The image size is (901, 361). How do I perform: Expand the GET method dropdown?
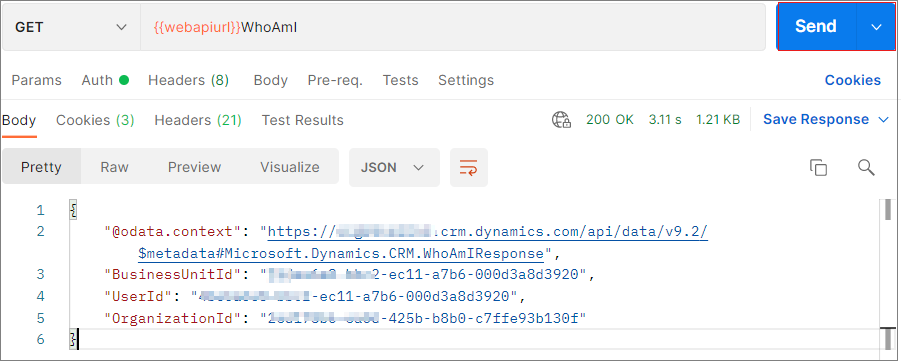pyautogui.click(x=71, y=27)
